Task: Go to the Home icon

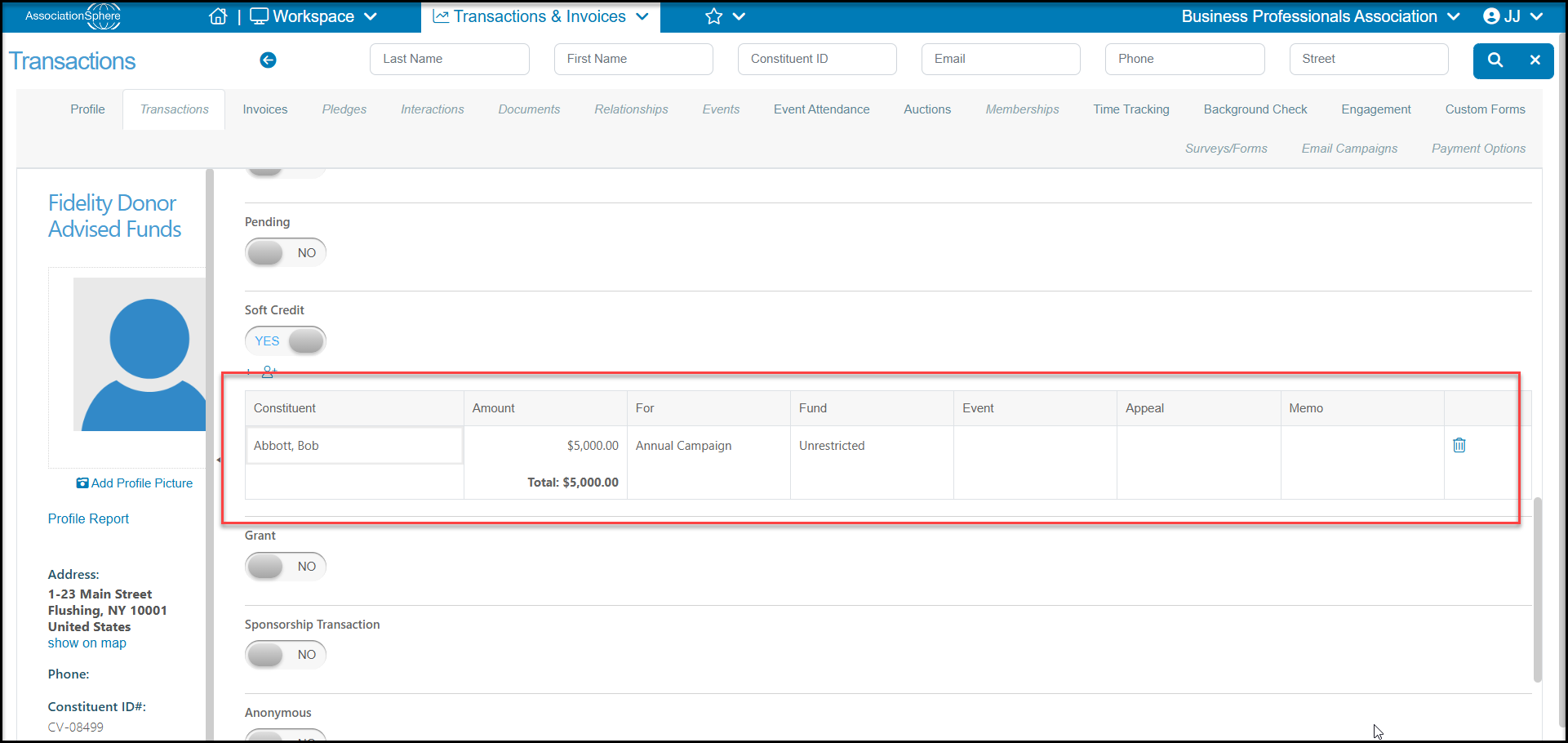Action: click(x=218, y=16)
